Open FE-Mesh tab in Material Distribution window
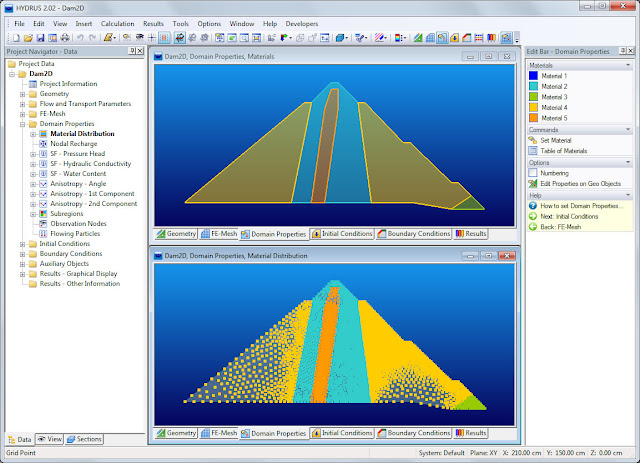640x463 pixels. [x=219, y=433]
